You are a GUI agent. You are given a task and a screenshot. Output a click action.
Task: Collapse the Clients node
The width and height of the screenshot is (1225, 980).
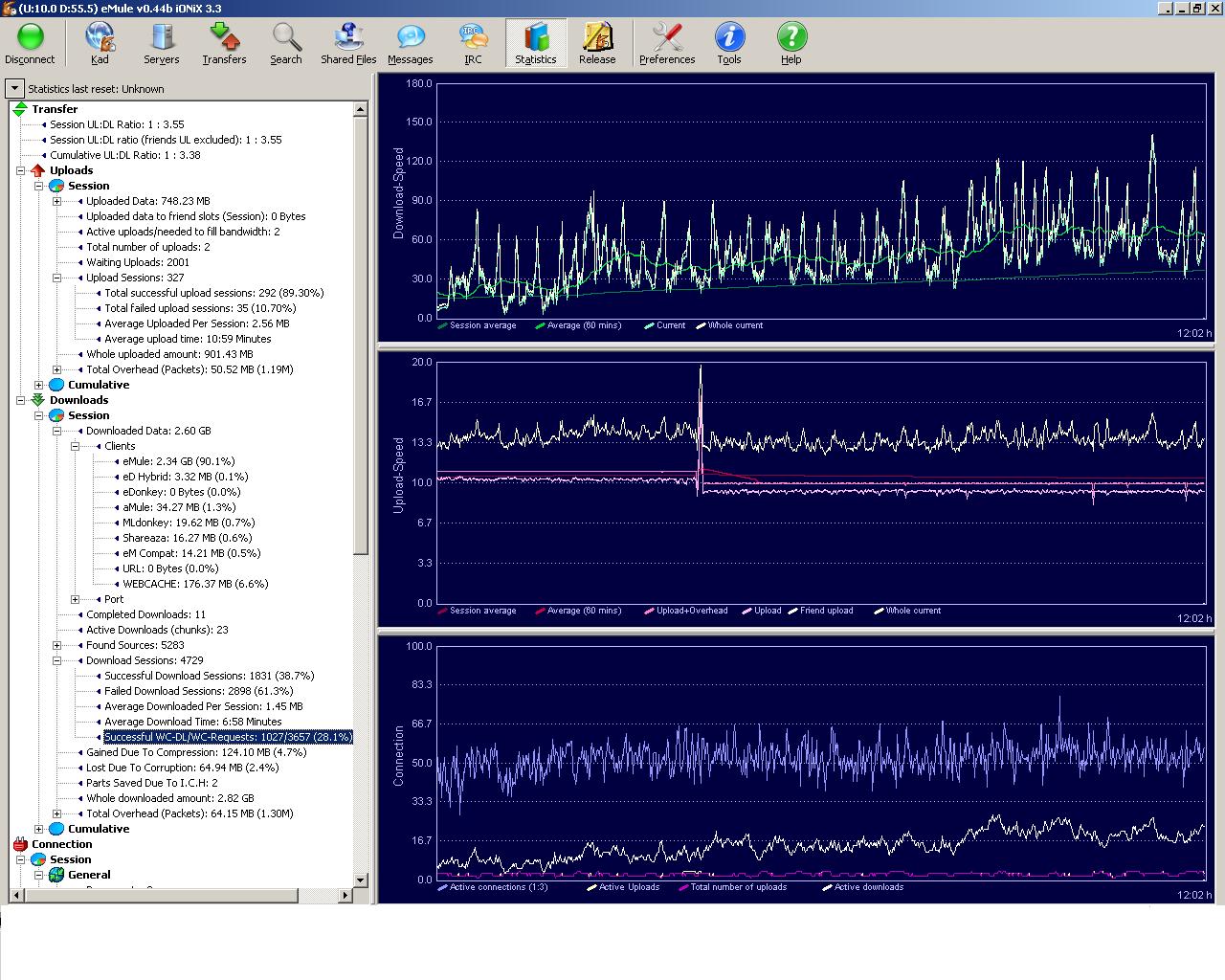click(x=75, y=446)
